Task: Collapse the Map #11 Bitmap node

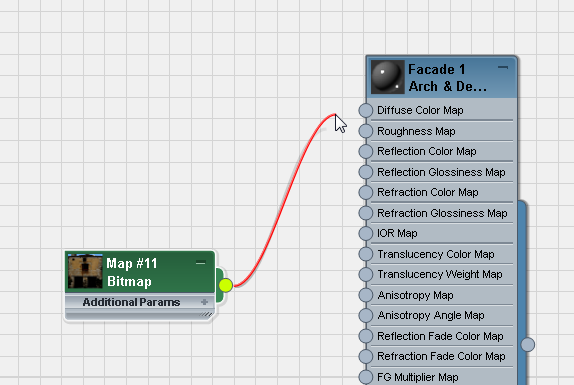Action: click(201, 263)
